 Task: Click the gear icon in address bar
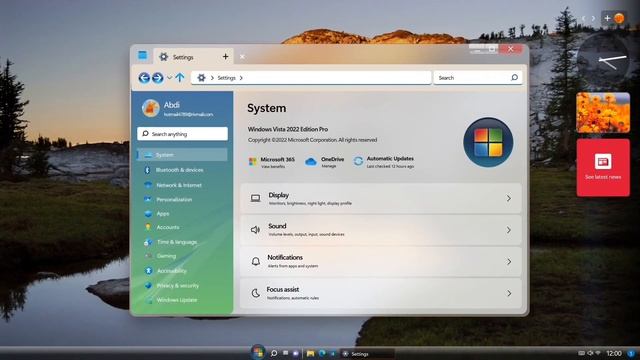201,78
